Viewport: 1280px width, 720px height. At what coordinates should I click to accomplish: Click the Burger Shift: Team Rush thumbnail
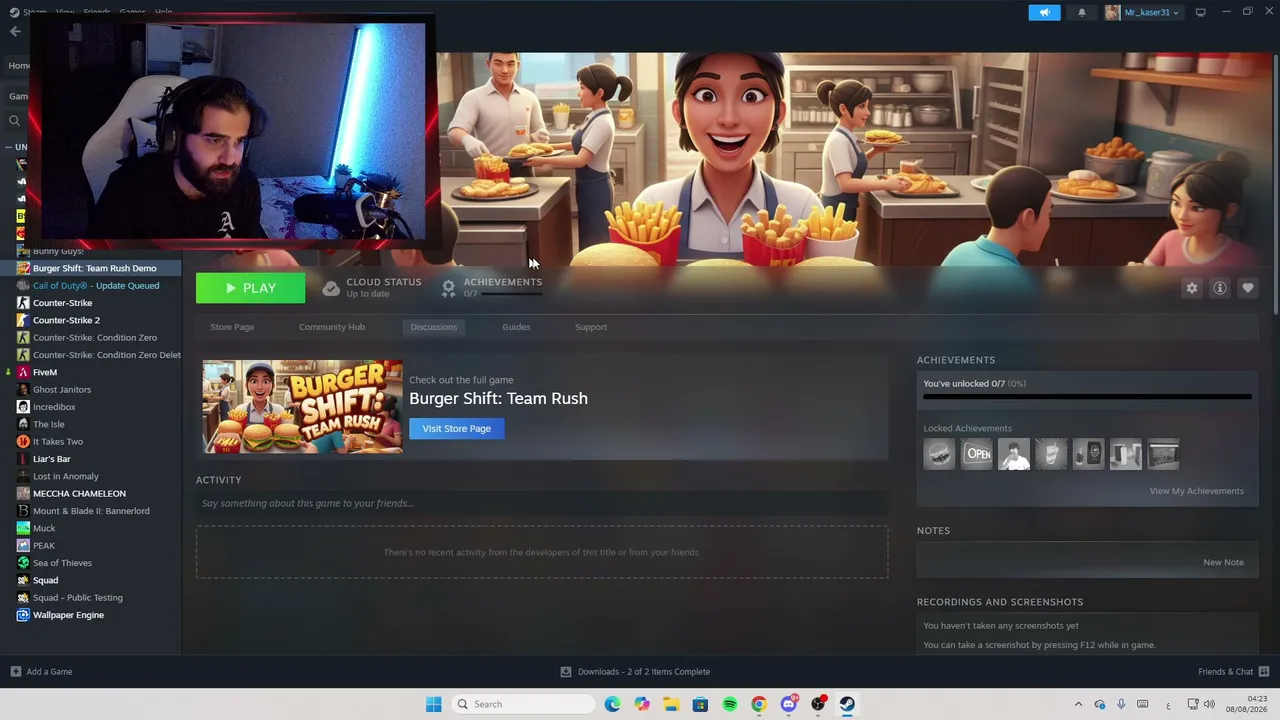(x=302, y=407)
